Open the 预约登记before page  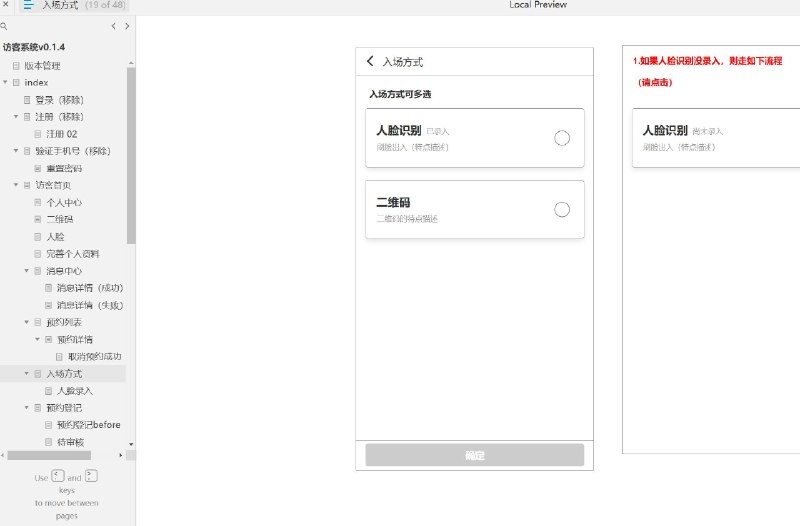coord(89,424)
